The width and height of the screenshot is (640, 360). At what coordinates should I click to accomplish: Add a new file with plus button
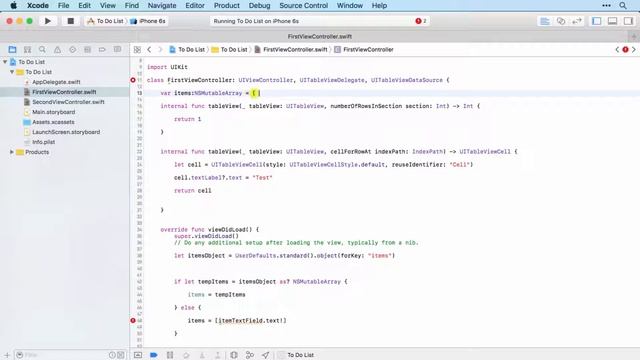[x=7, y=355]
